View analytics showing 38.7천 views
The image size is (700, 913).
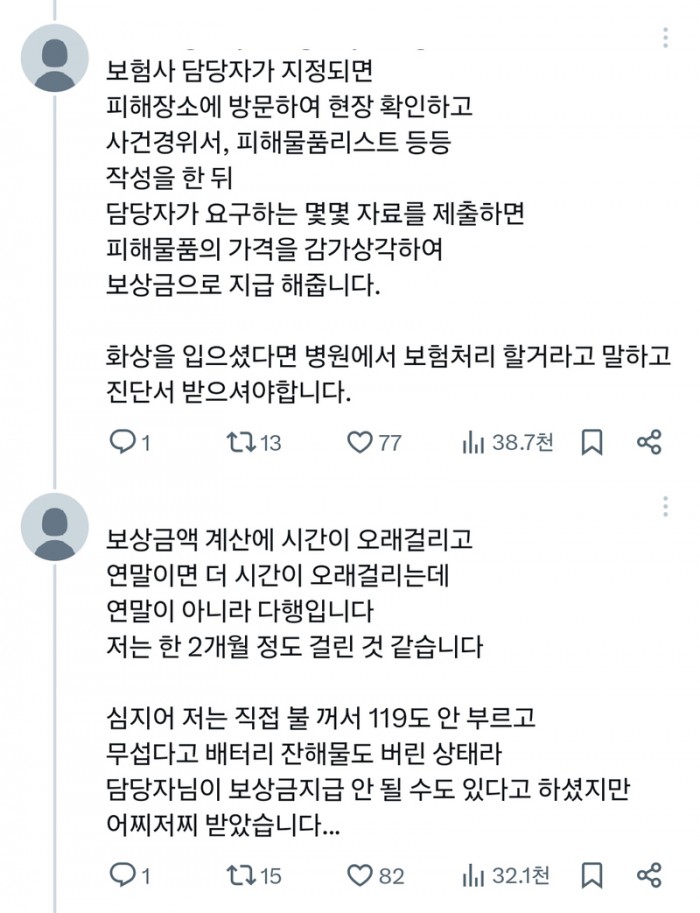point(507,443)
